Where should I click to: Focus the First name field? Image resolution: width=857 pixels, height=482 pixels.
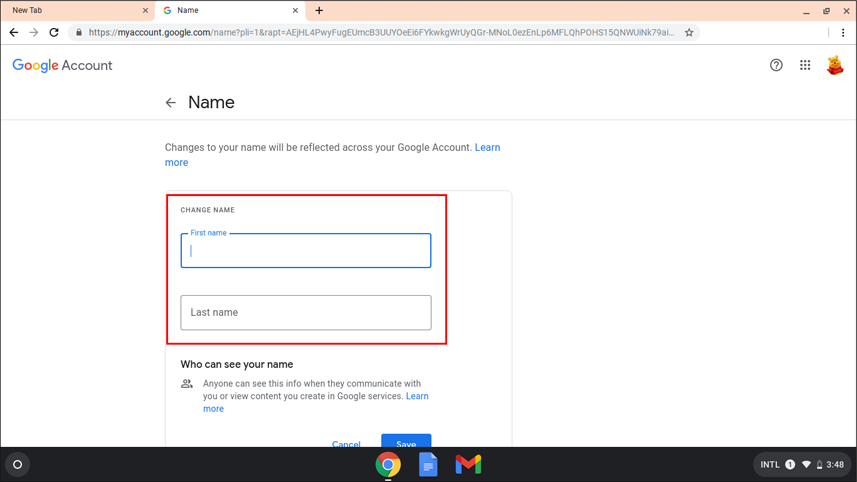306,251
